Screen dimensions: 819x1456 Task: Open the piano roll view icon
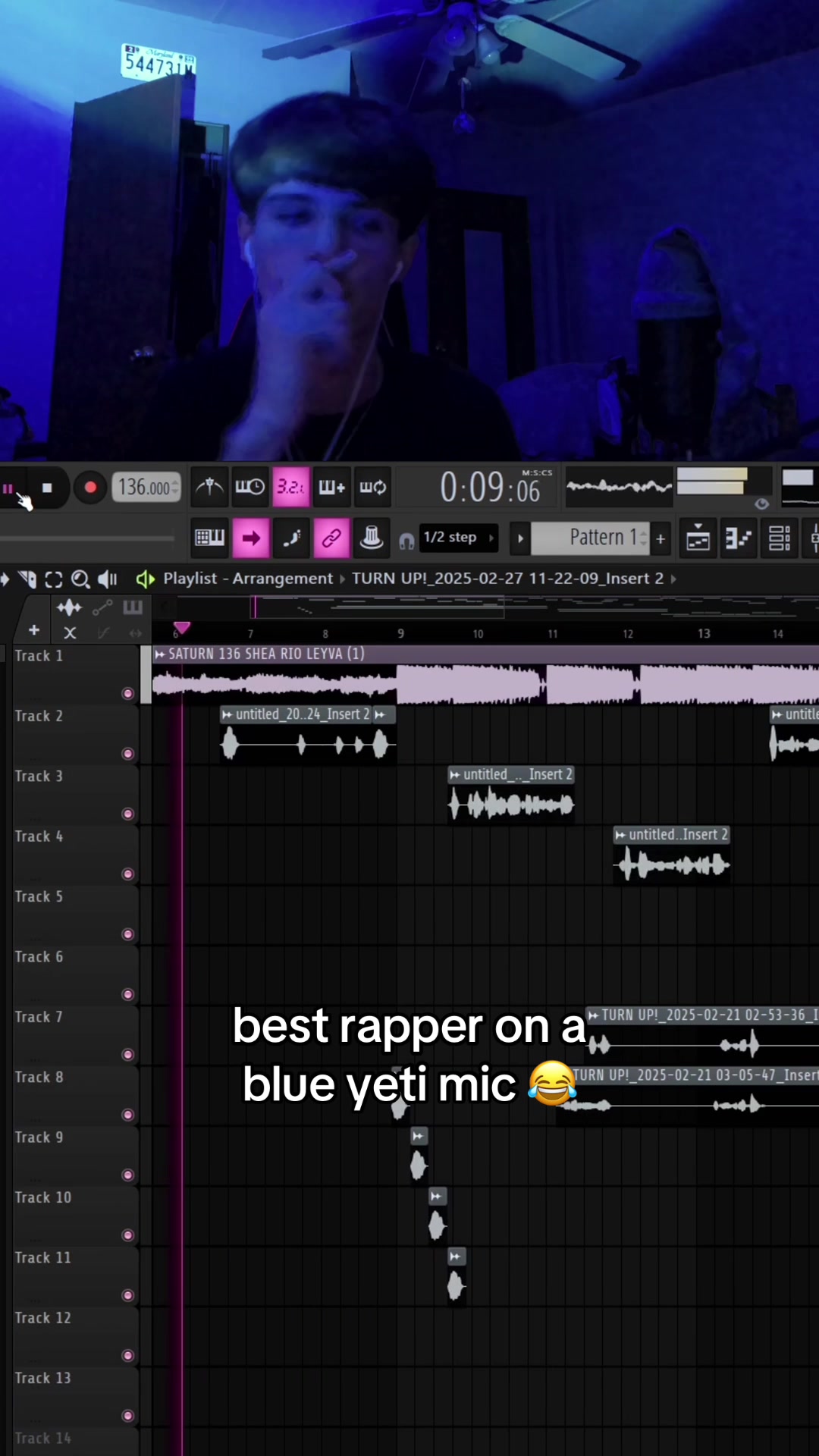click(x=739, y=538)
